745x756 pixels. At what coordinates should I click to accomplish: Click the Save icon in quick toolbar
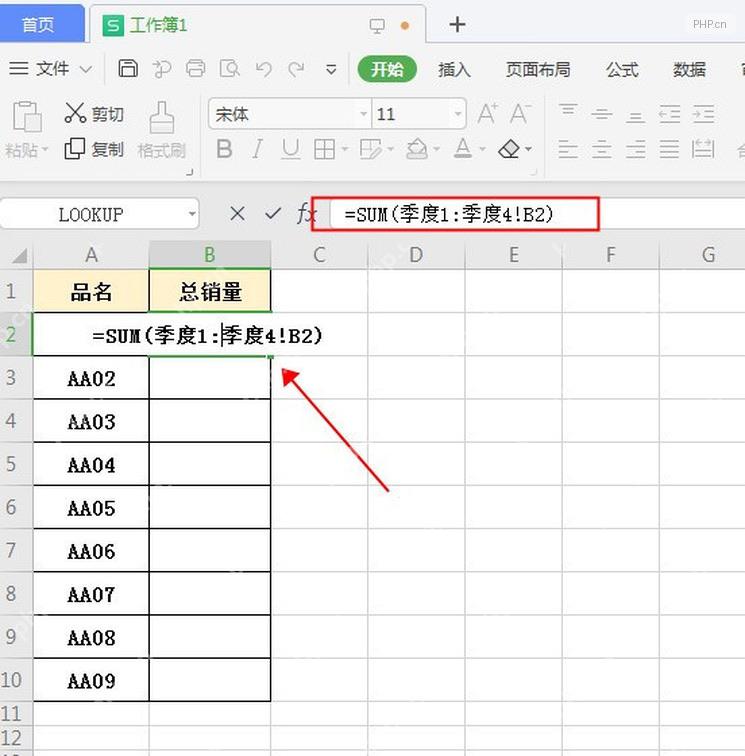[128, 68]
